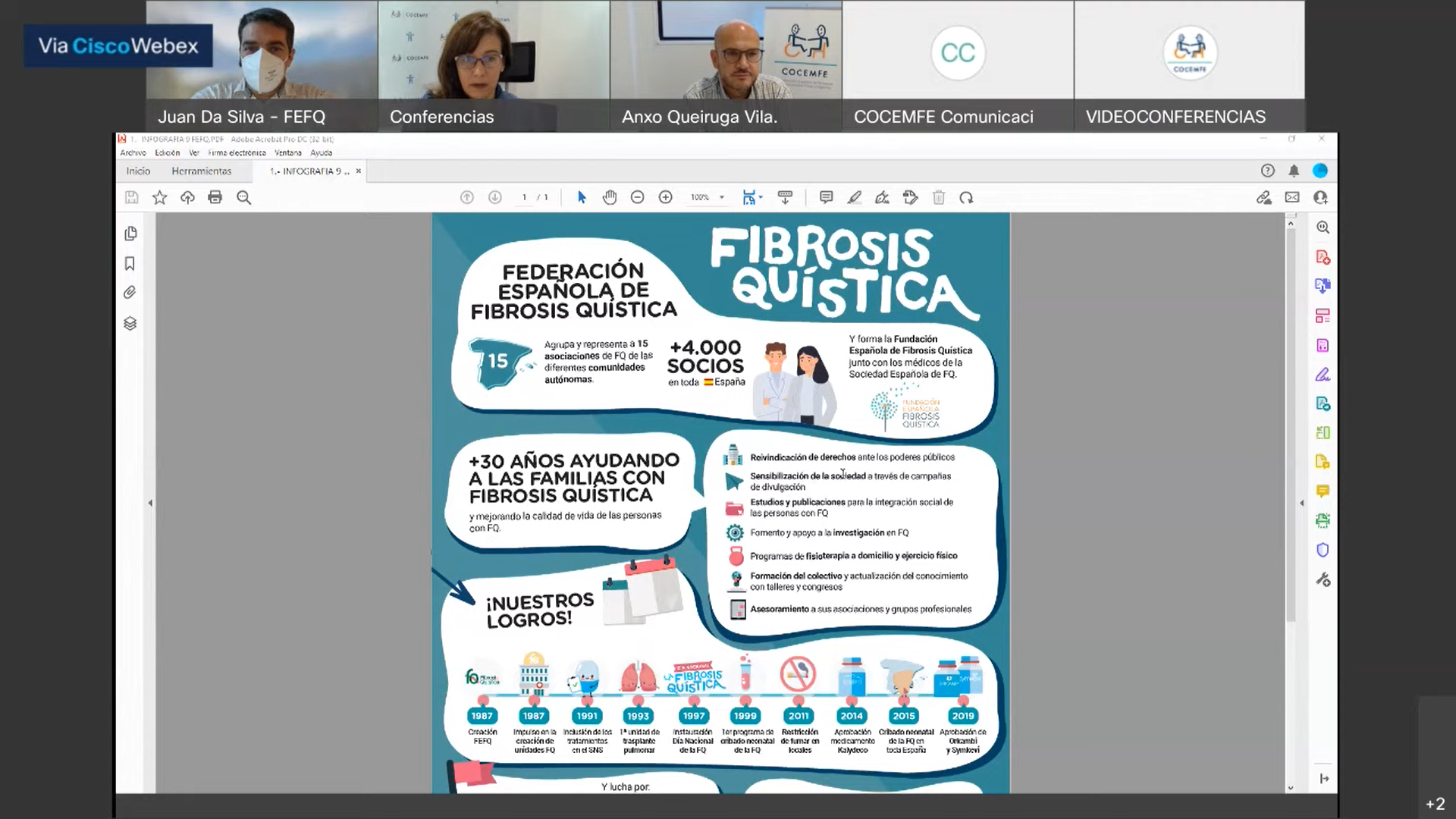This screenshot has width=1456, height=819.
Task: Go to next page using down arrow icon
Action: [495, 198]
